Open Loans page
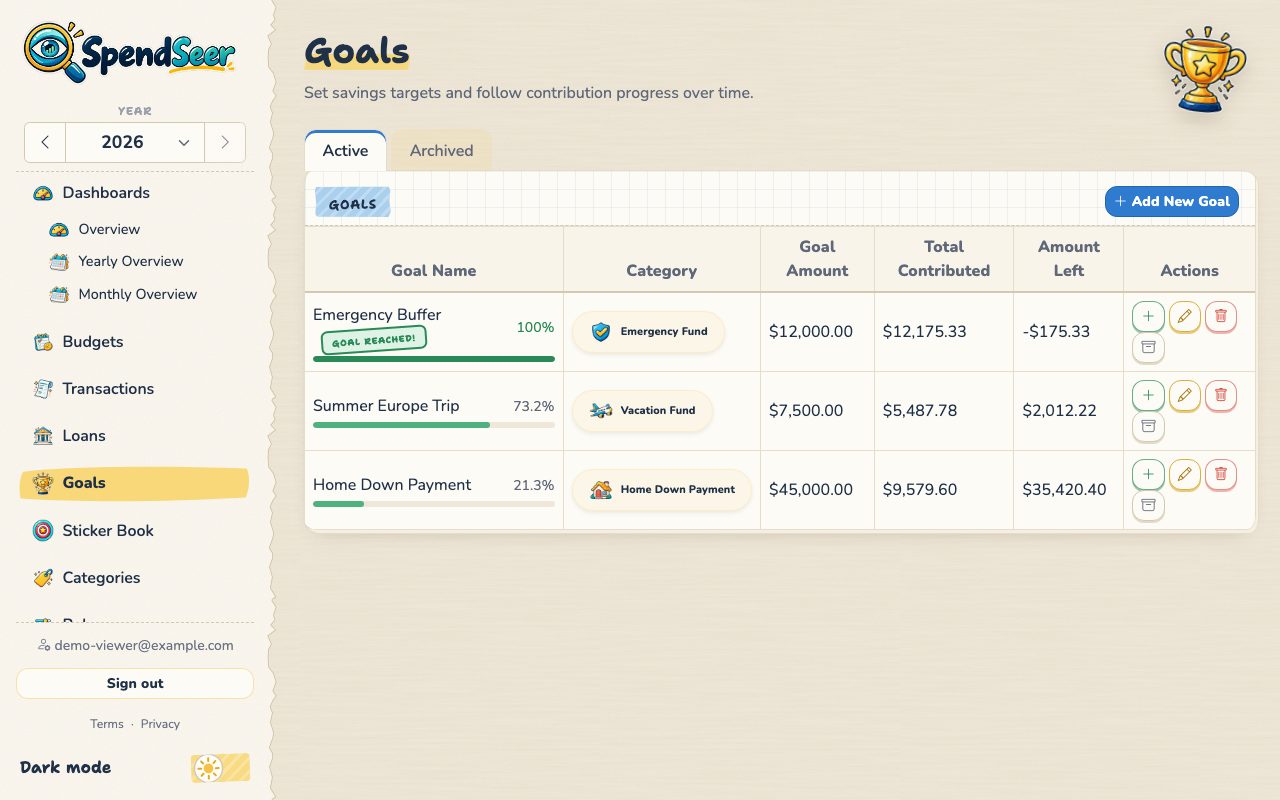1280x800 pixels. click(x=135, y=436)
